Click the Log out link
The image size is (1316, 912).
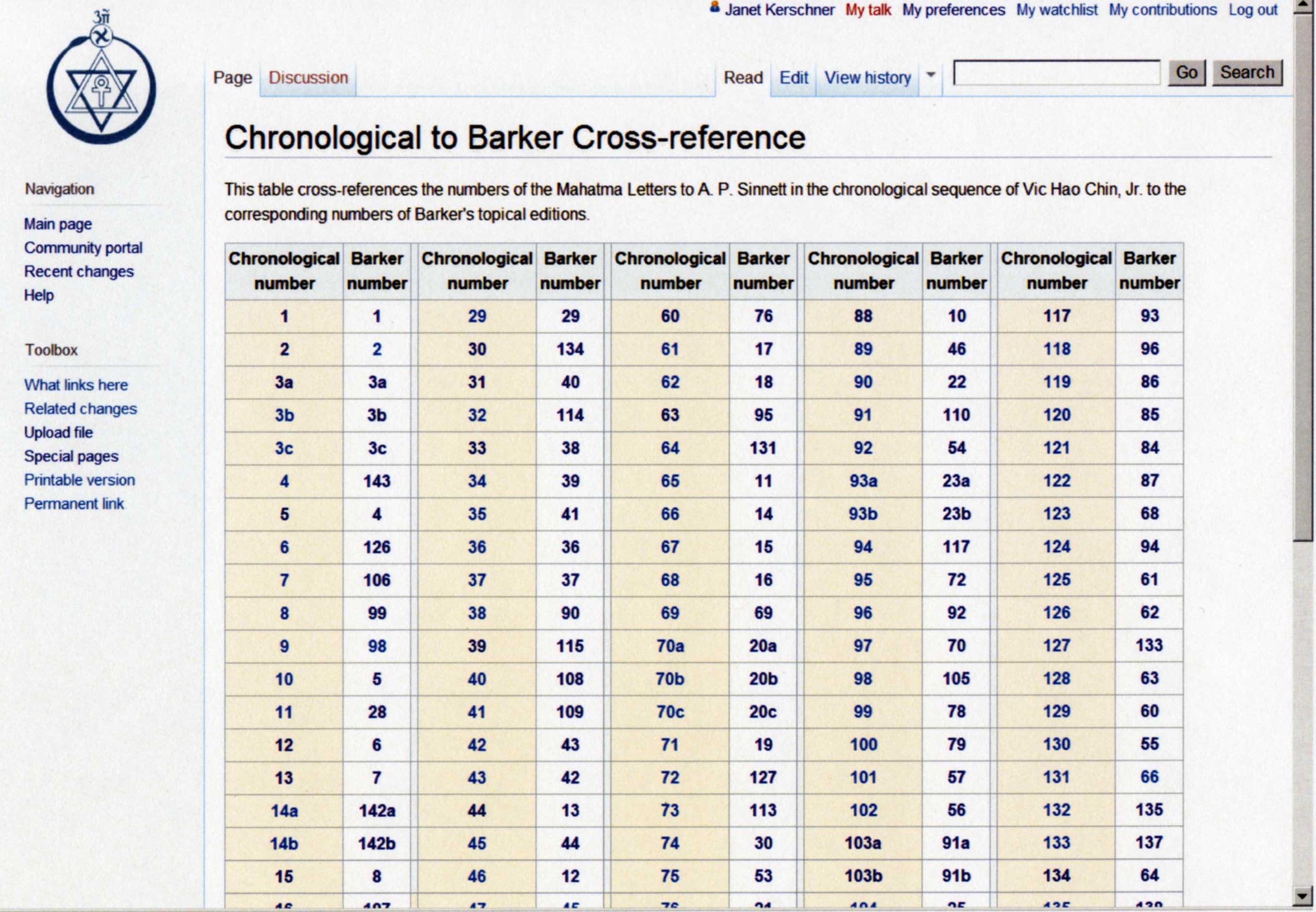point(1253,10)
